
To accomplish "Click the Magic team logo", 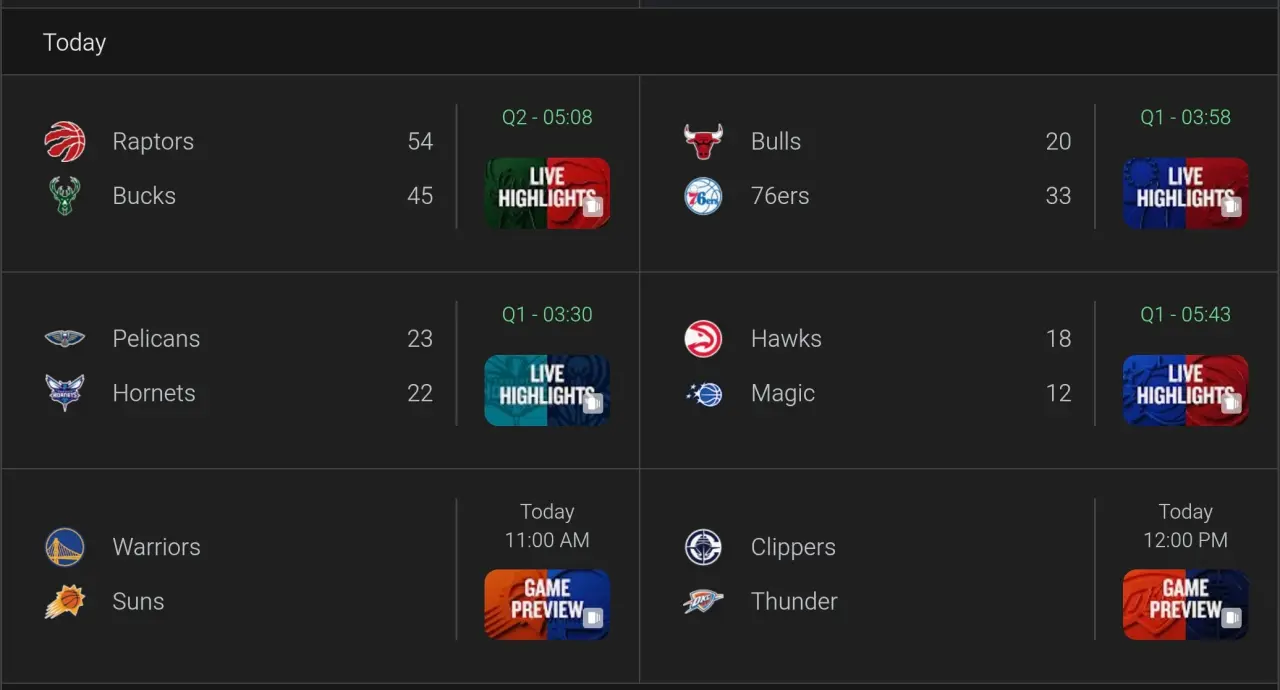I will click(x=703, y=394).
